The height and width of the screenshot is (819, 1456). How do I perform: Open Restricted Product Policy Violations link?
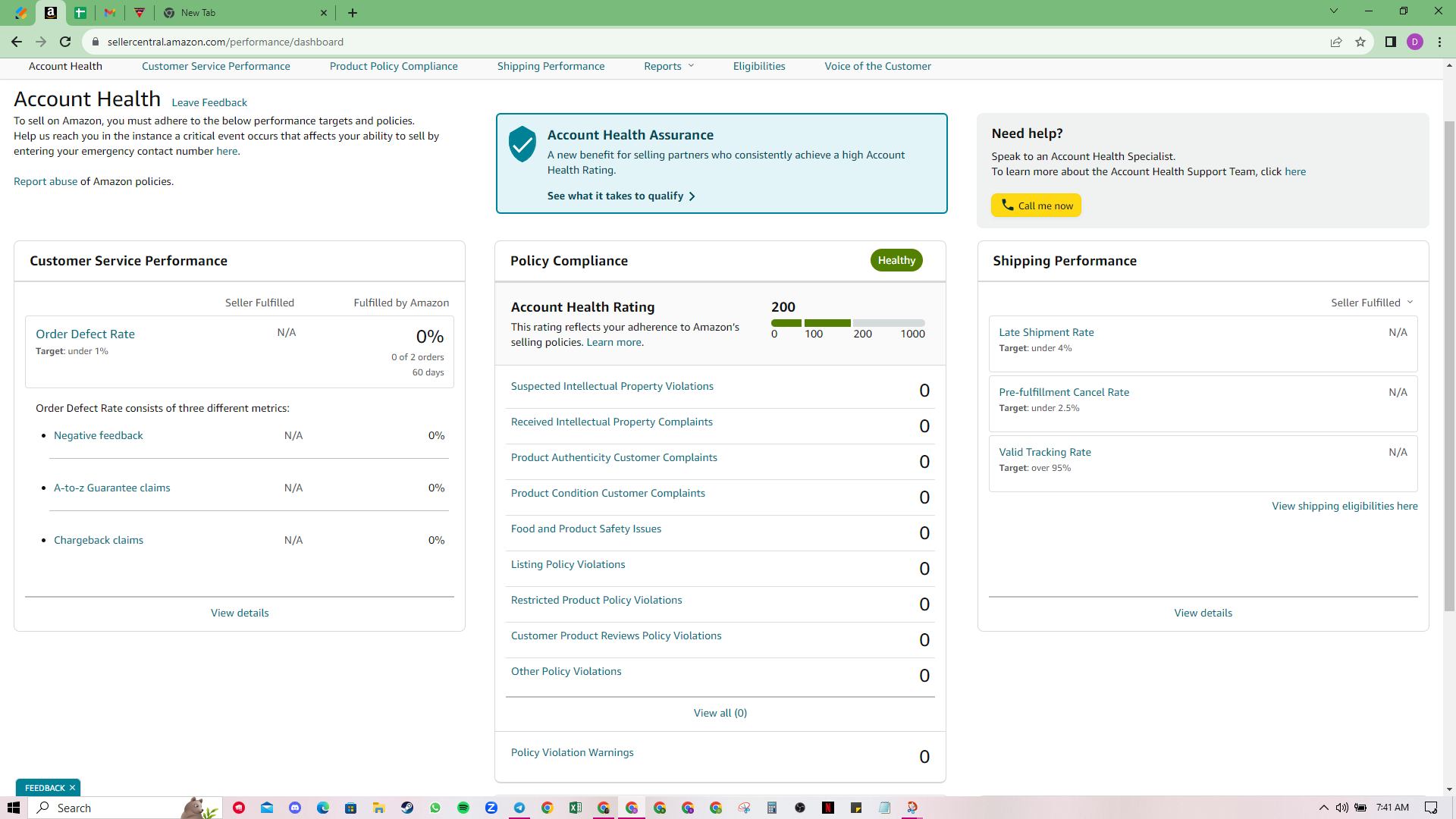(597, 601)
